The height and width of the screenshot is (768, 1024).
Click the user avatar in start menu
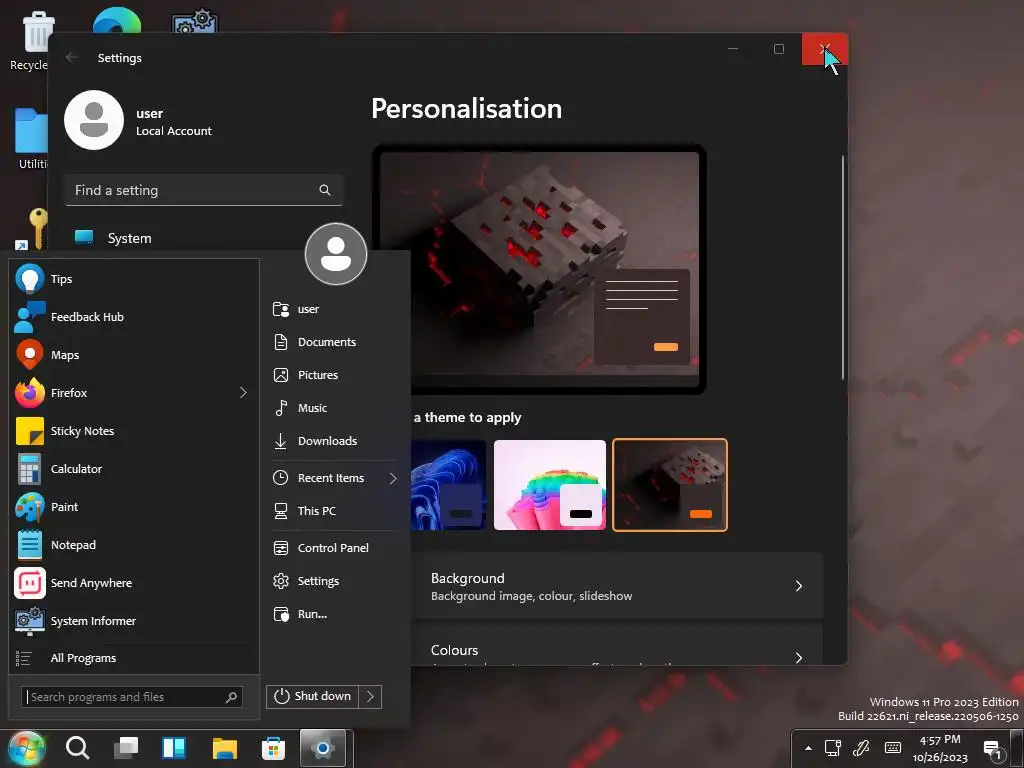tap(336, 254)
